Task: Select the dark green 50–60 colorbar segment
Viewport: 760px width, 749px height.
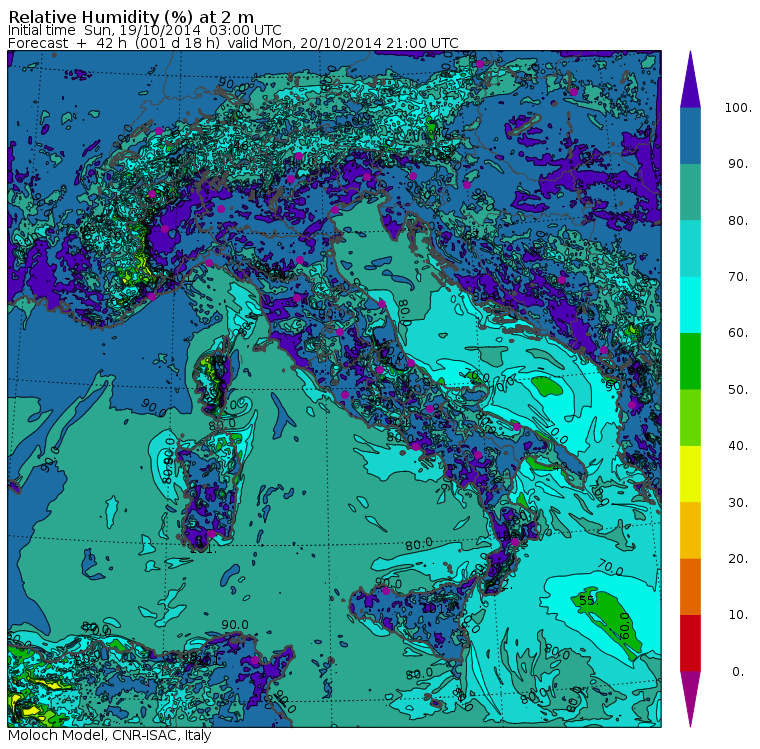Action: 690,361
